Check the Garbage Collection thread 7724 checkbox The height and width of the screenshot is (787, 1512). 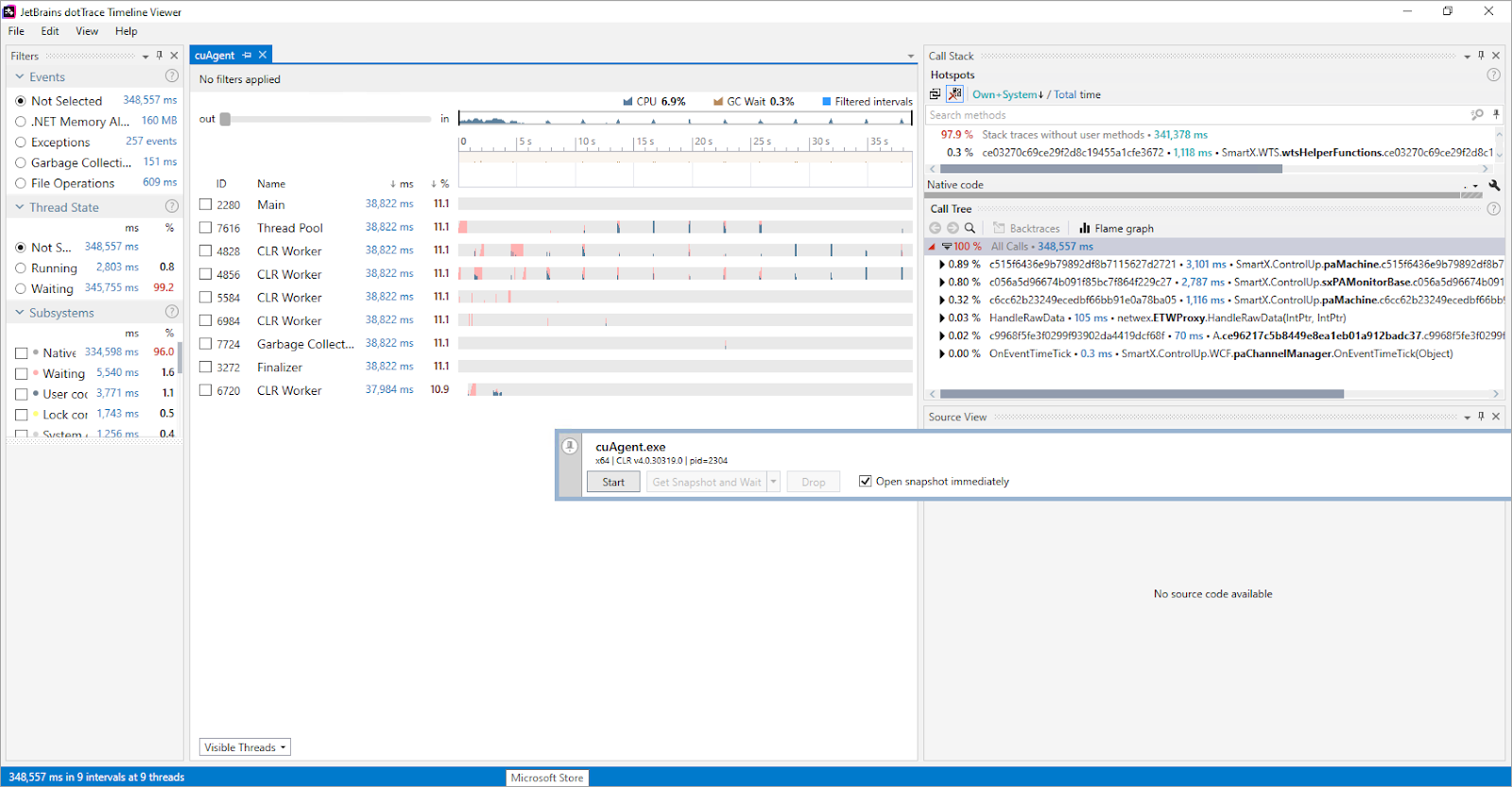click(205, 344)
